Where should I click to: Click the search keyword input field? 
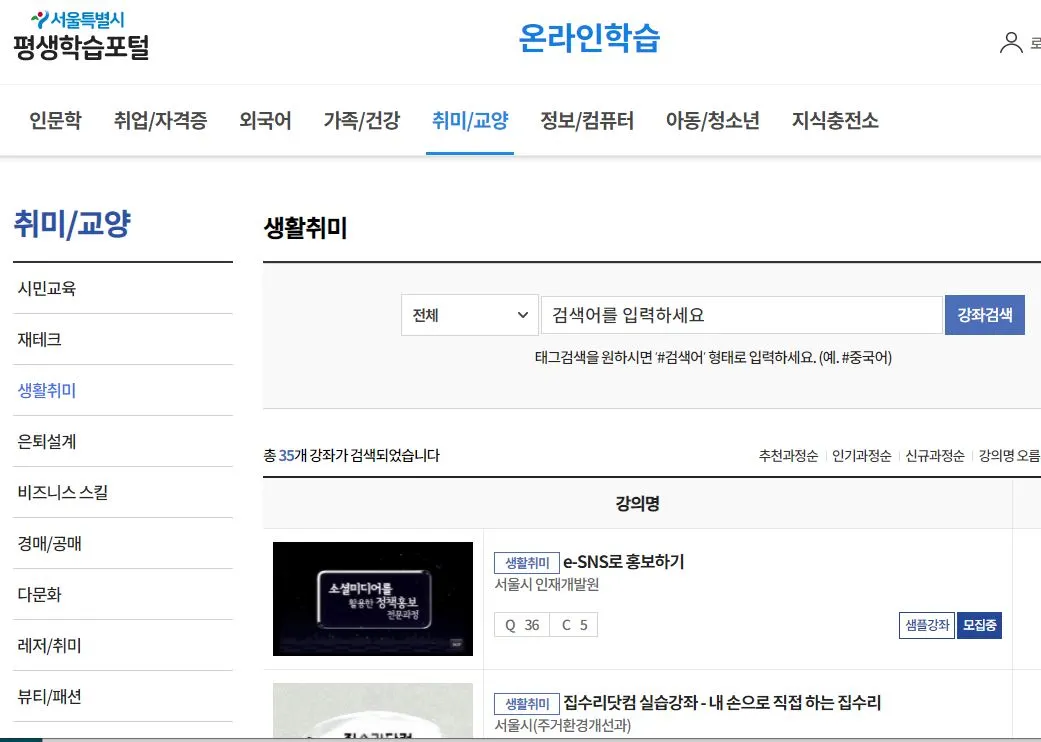pyautogui.click(x=740, y=314)
